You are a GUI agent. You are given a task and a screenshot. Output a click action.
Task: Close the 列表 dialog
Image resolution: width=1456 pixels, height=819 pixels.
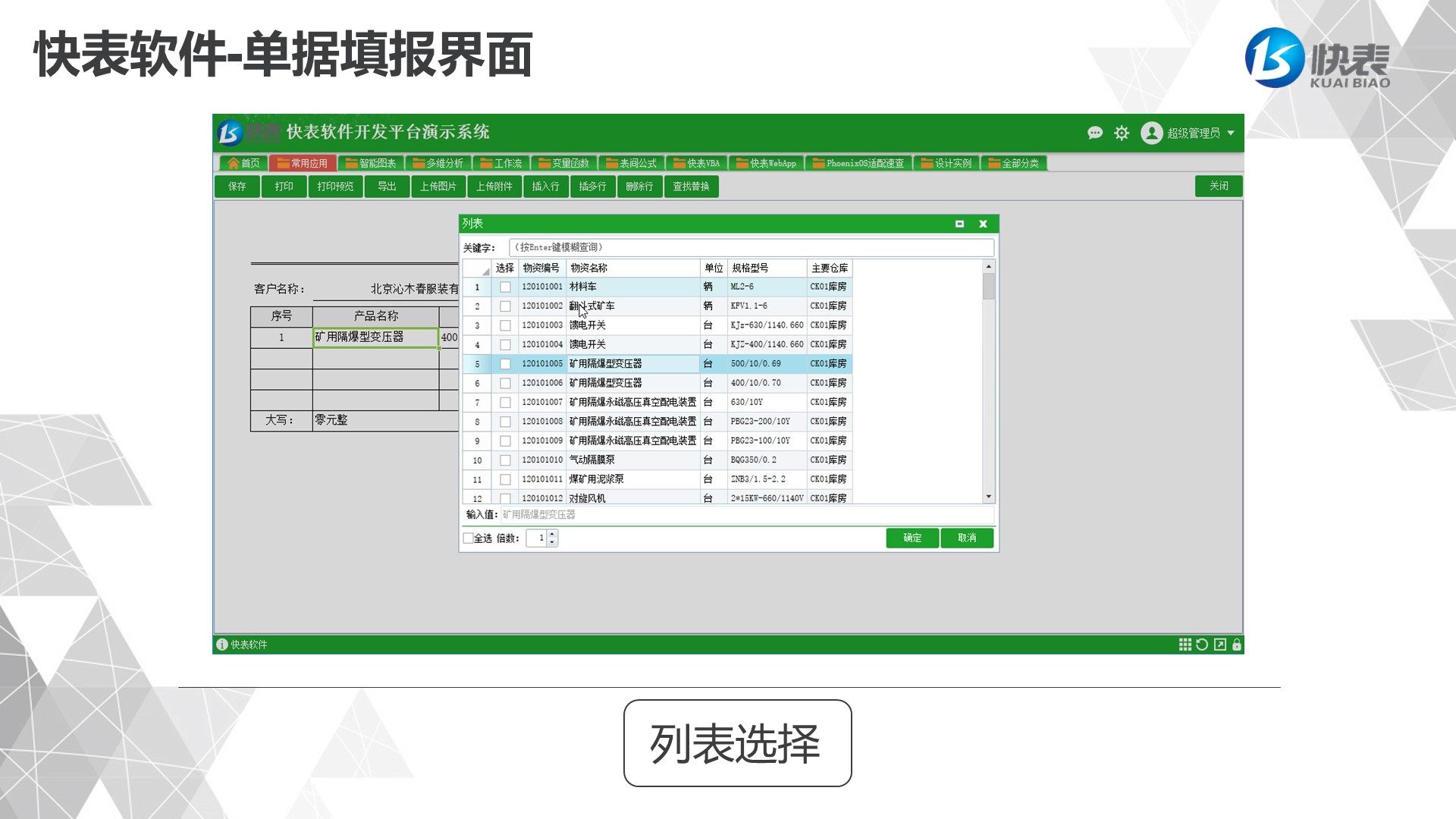983,224
